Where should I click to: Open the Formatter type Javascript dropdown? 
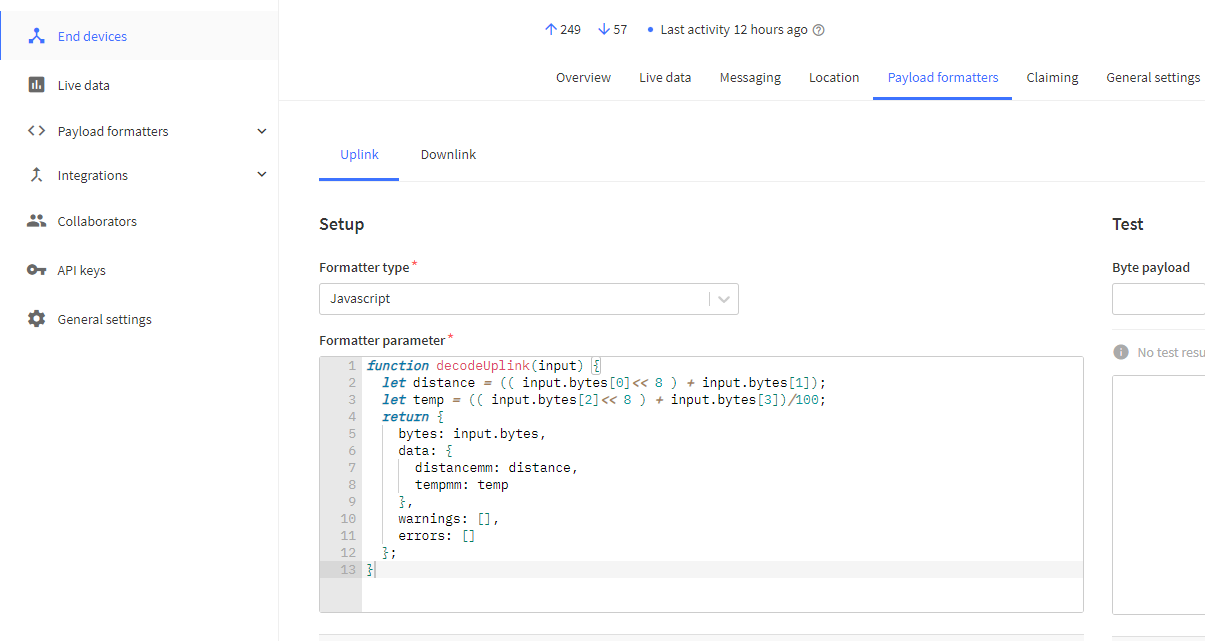point(528,299)
